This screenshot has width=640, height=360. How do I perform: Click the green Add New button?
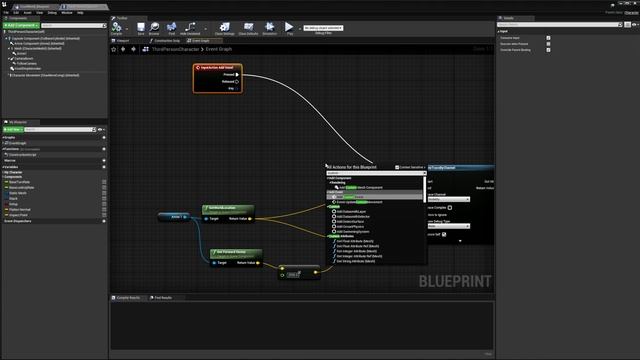coord(13,130)
